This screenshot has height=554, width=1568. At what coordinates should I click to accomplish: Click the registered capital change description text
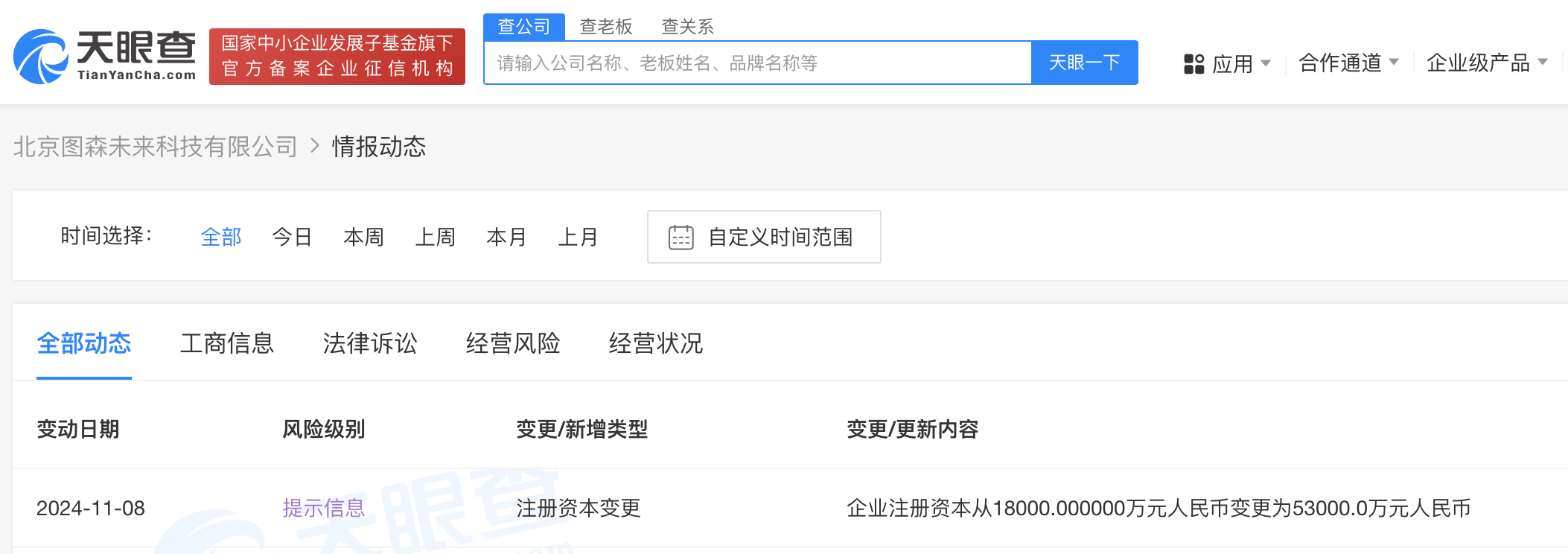tap(1159, 509)
